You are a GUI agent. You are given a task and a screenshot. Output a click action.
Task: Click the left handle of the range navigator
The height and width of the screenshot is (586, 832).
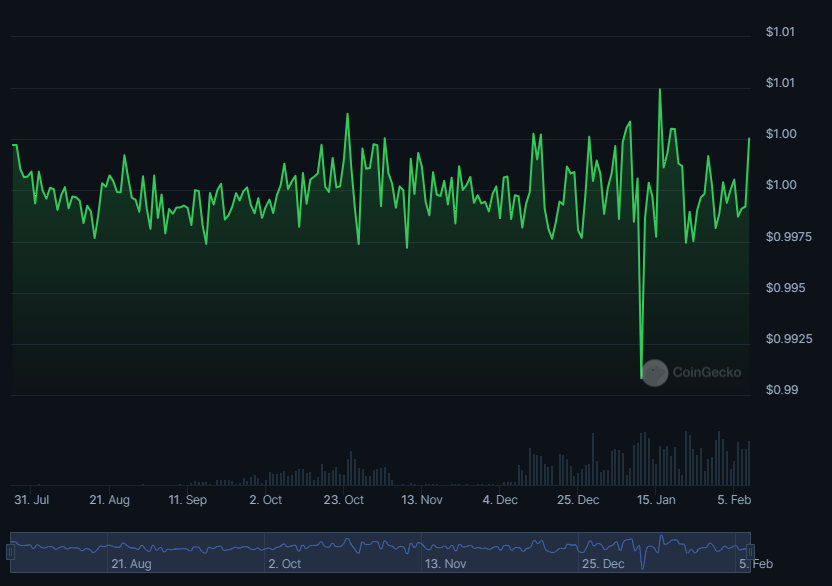point(11,551)
